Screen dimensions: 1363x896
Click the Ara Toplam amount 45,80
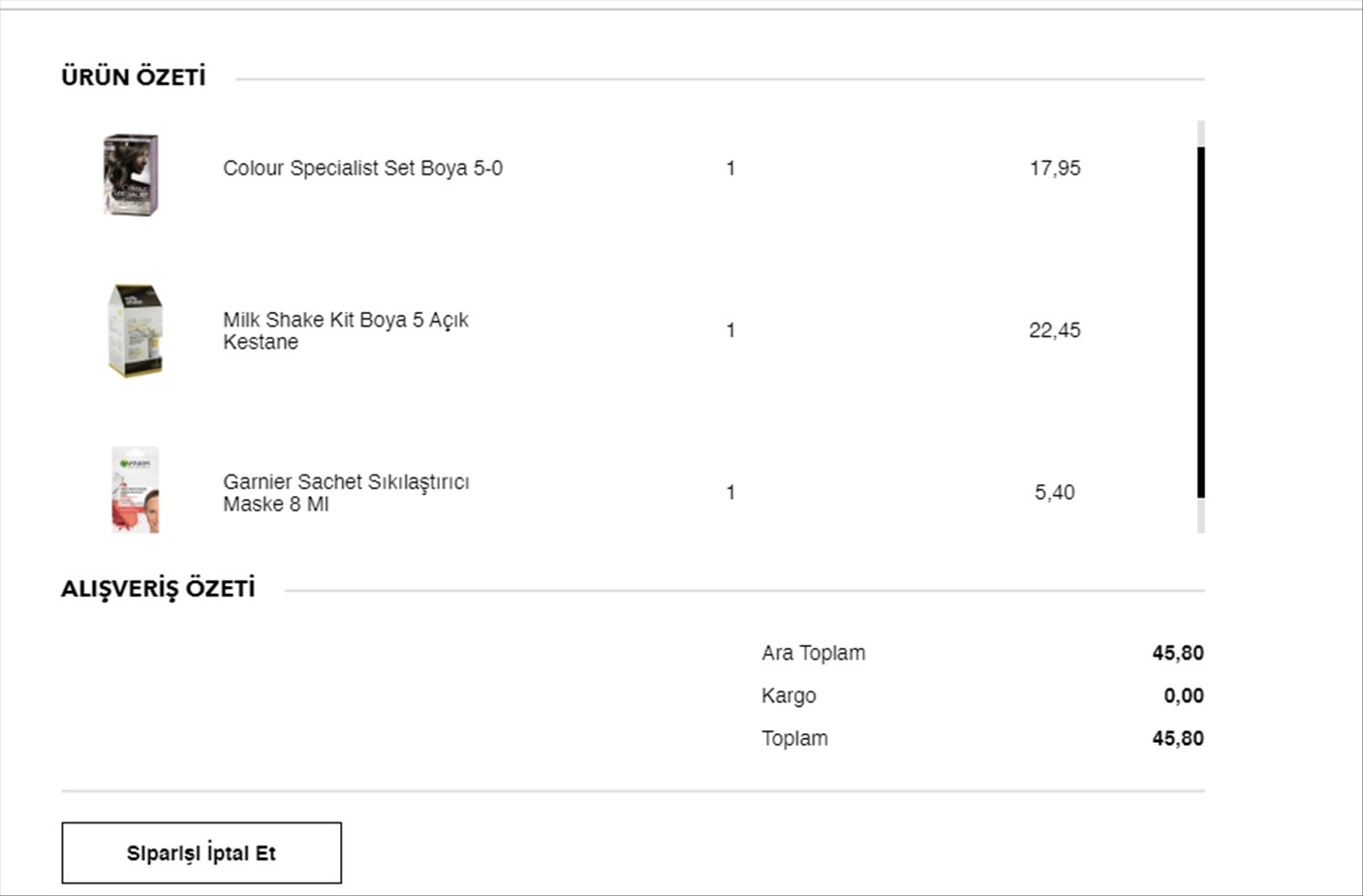click(x=1178, y=653)
